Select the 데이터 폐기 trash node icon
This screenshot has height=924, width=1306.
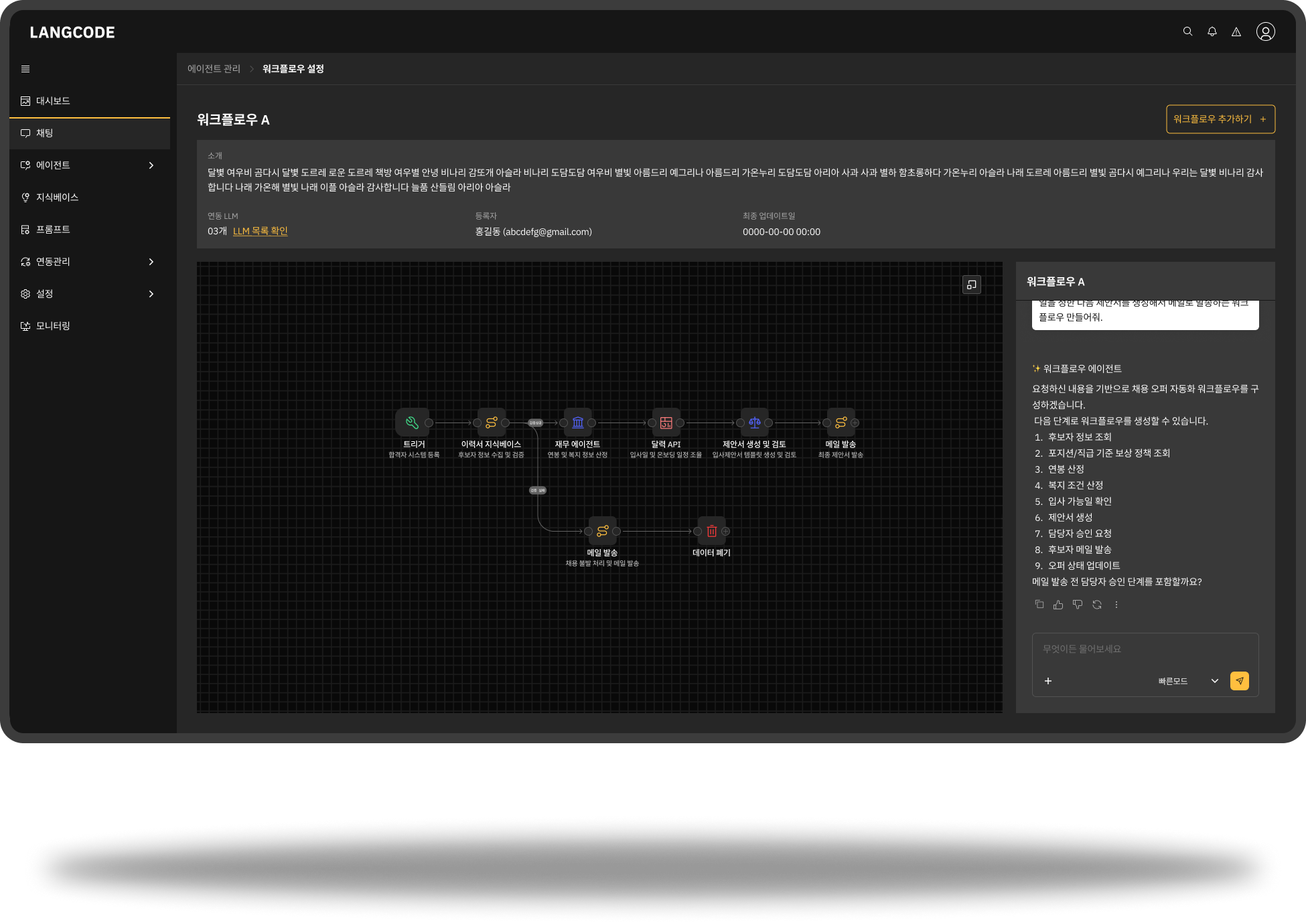pyautogui.click(x=711, y=531)
